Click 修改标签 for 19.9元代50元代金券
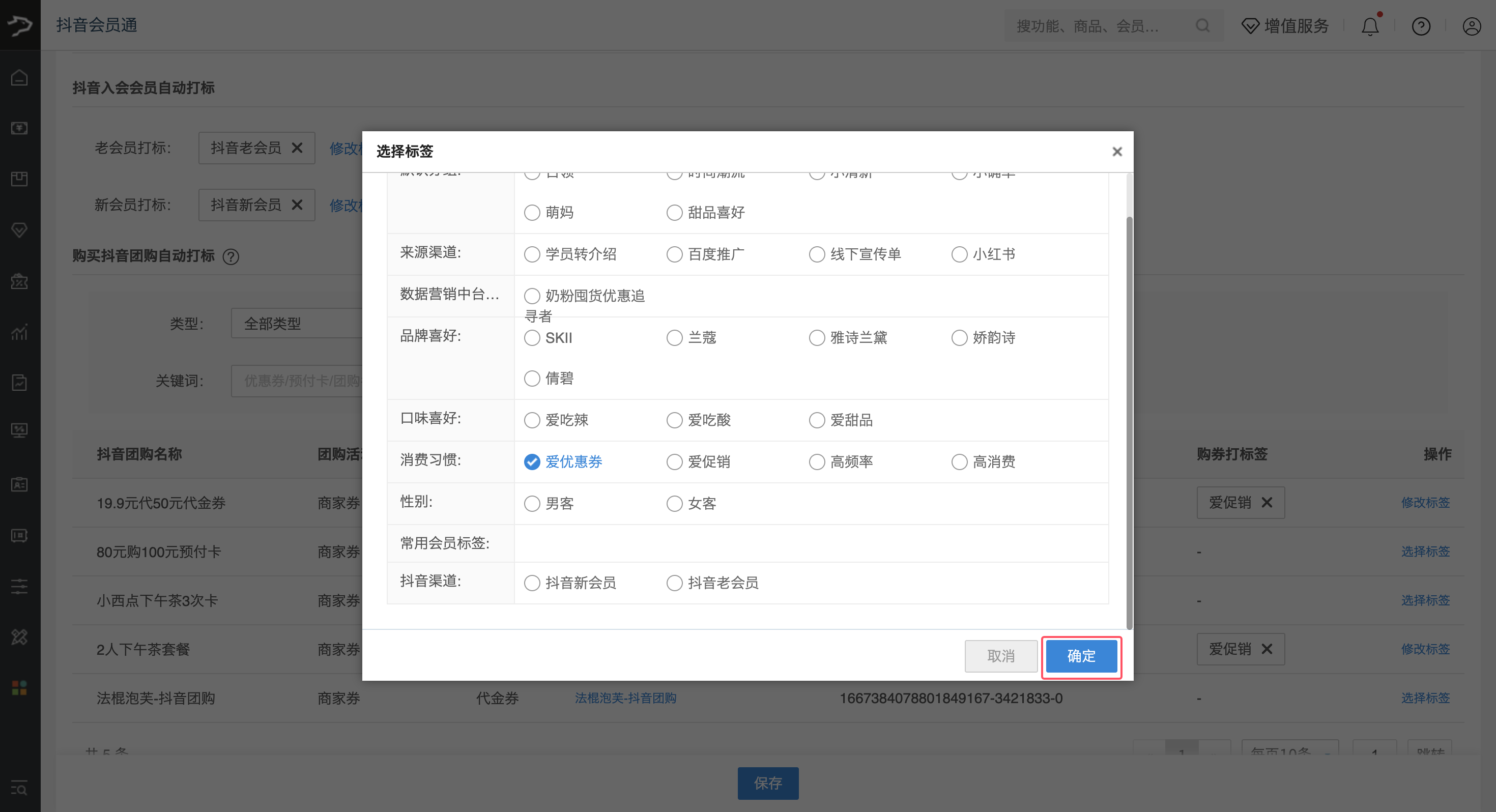 pyautogui.click(x=1426, y=503)
